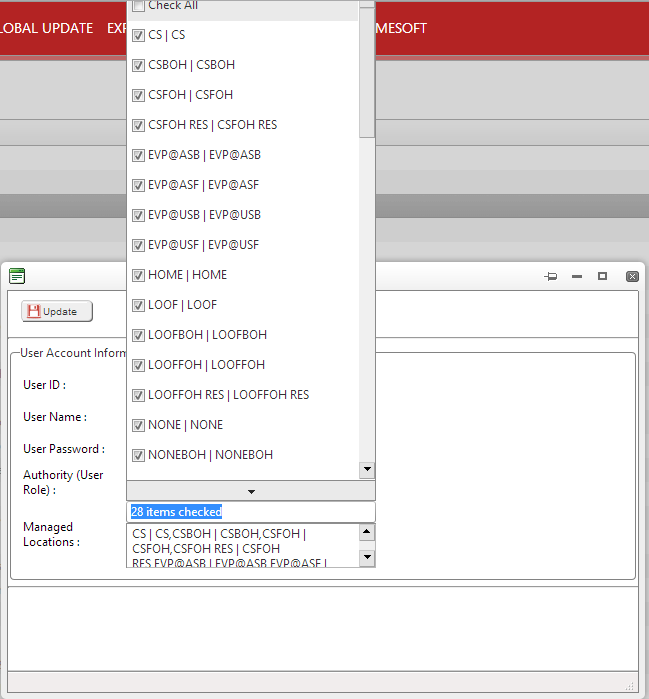The height and width of the screenshot is (699, 649).
Task: Uncheck the CSBOH | CSBOH checkbox
Action: [138, 65]
